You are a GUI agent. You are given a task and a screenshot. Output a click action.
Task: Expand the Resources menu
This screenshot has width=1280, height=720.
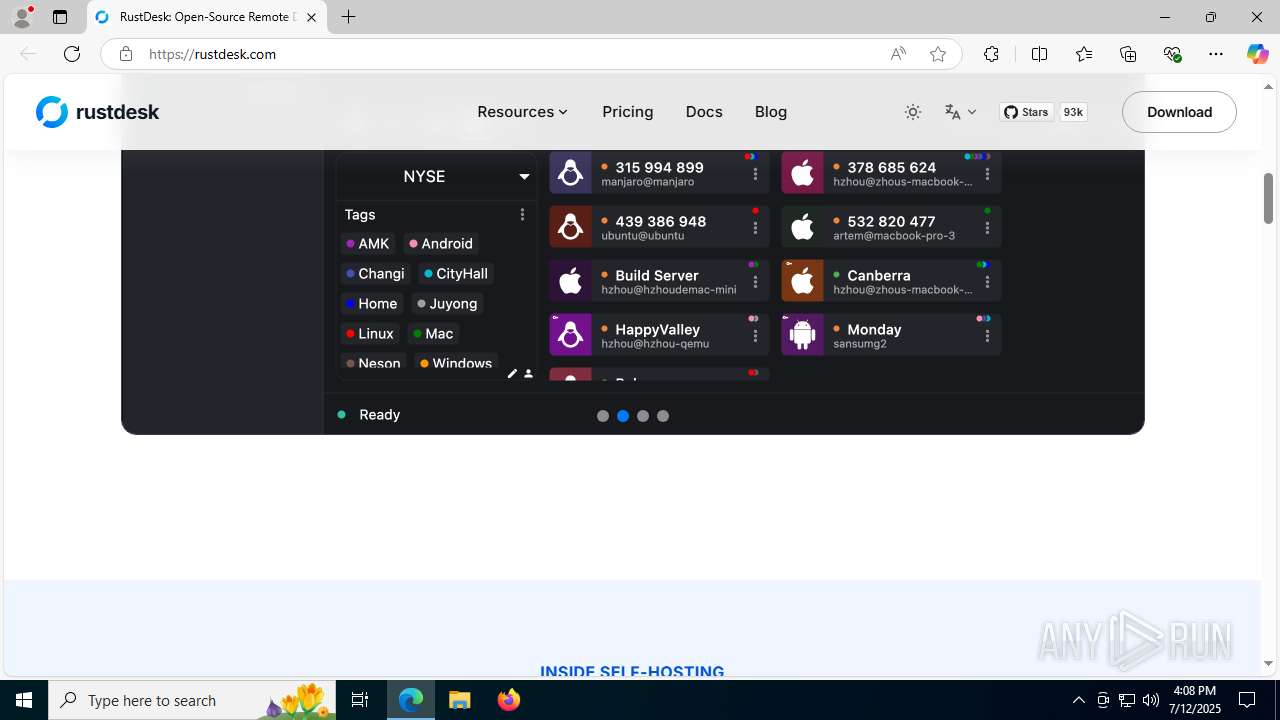click(523, 112)
